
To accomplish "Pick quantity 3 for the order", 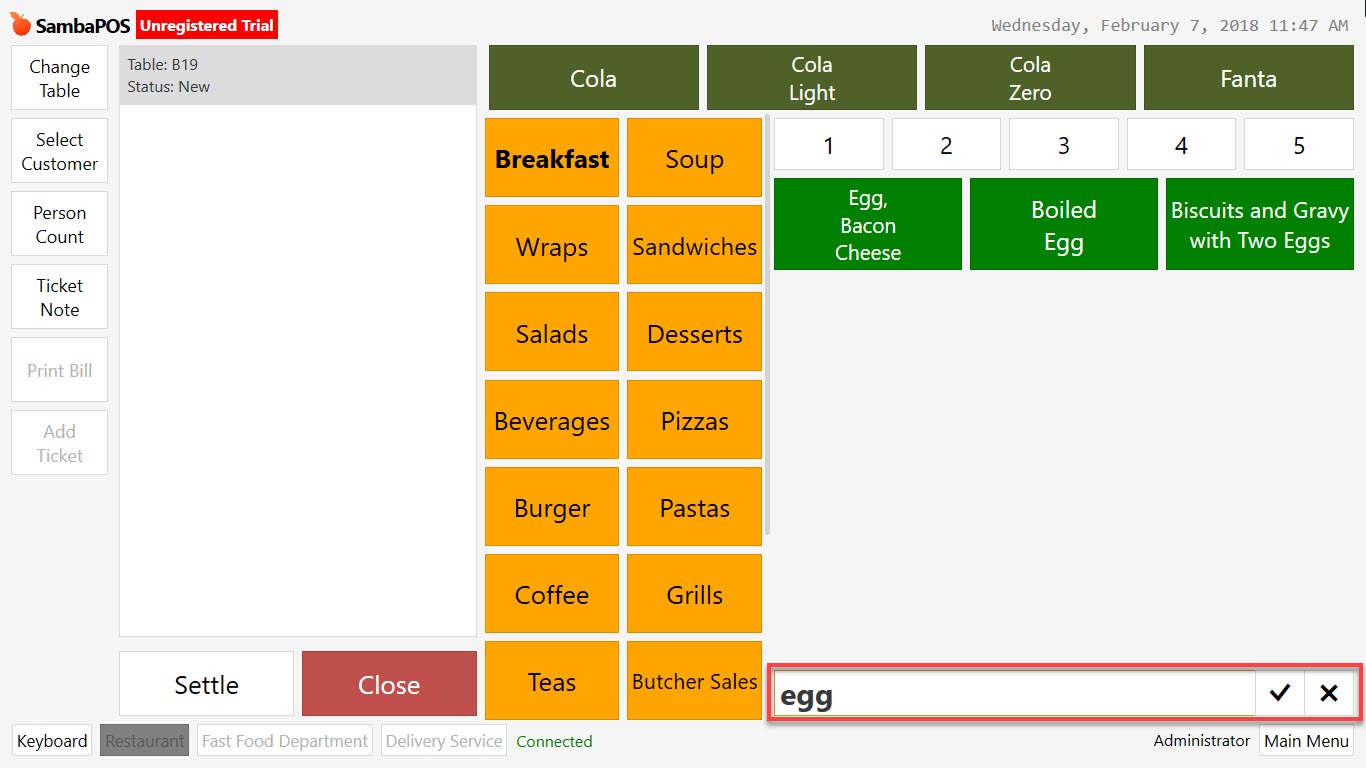I will (x=1063, y=144).
